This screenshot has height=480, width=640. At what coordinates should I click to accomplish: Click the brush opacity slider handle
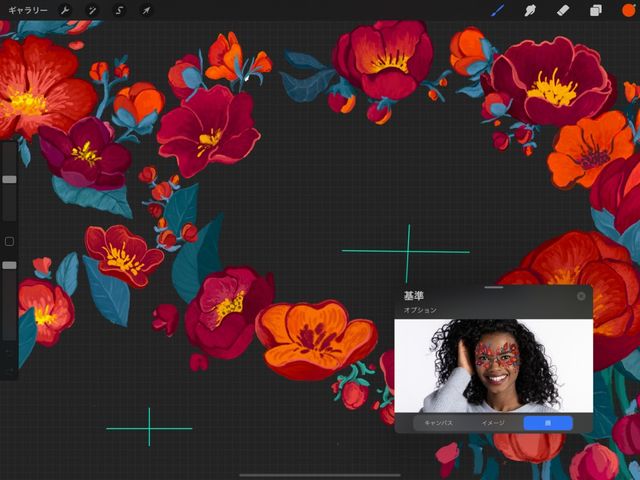click(9, 265)
